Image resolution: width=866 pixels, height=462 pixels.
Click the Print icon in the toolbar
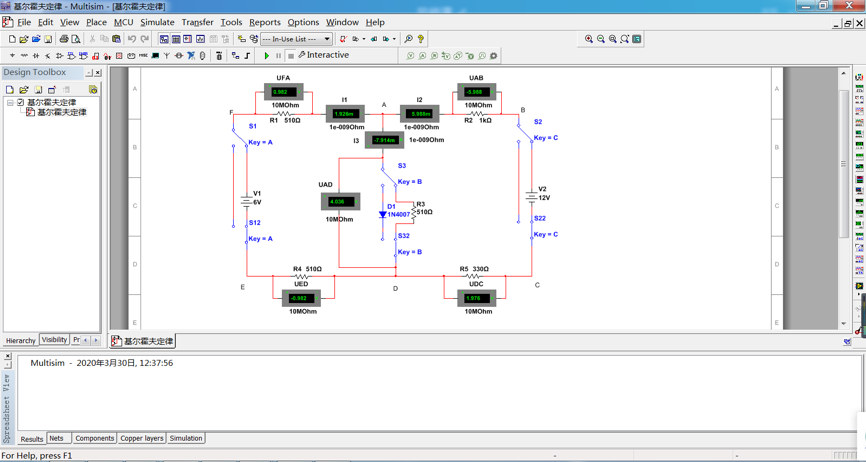pyautogui.click(x=64, y=39)
